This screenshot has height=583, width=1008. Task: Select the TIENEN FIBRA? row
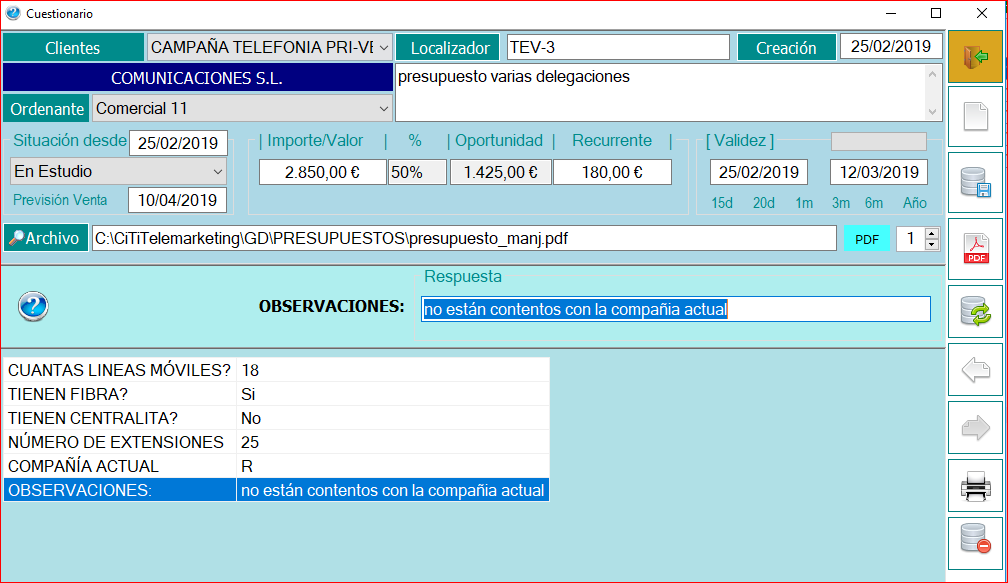point(276,394)
